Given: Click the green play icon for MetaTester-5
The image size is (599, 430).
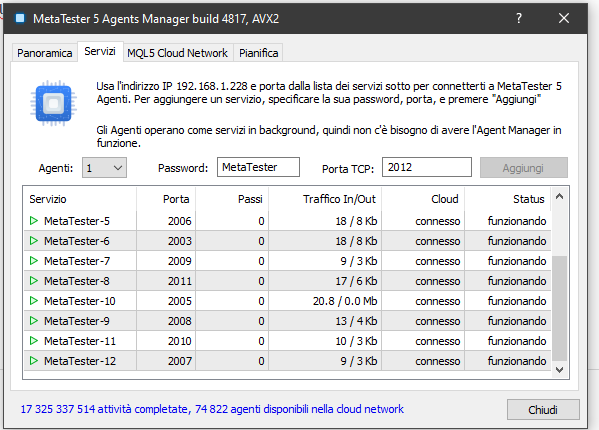Looking at the screenshot, I should [x=34, y=221].
